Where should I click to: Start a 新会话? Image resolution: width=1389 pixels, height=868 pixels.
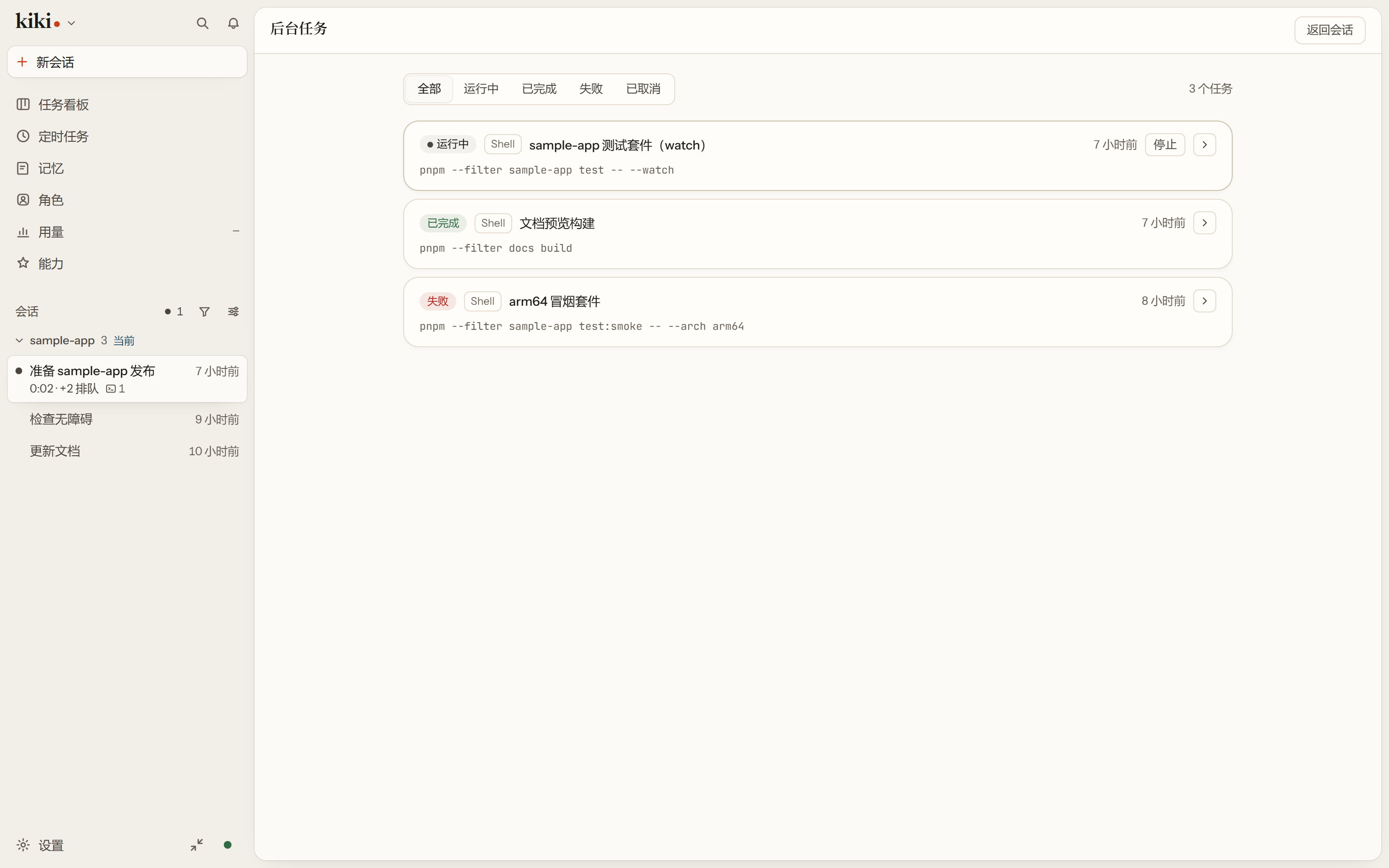[x=127, y=62]
